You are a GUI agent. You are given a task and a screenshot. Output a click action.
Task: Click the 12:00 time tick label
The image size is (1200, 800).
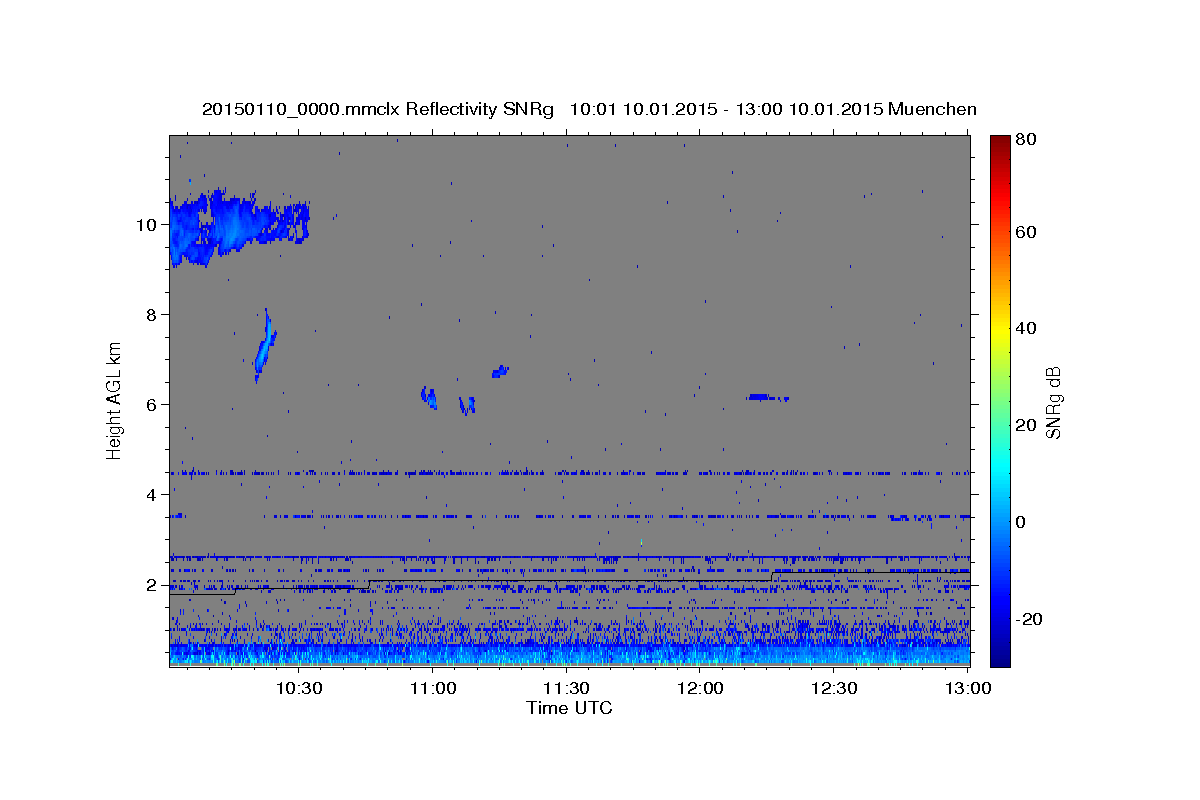[700, 688]
